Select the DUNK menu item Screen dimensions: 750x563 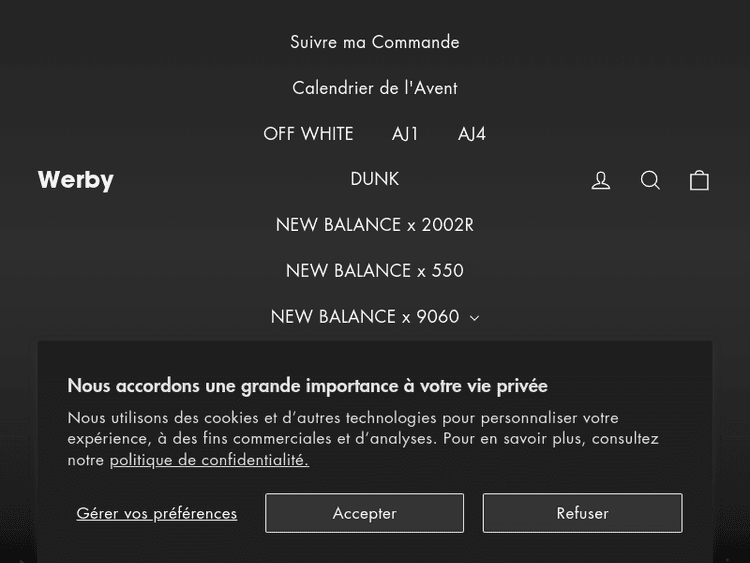point(375,179)
